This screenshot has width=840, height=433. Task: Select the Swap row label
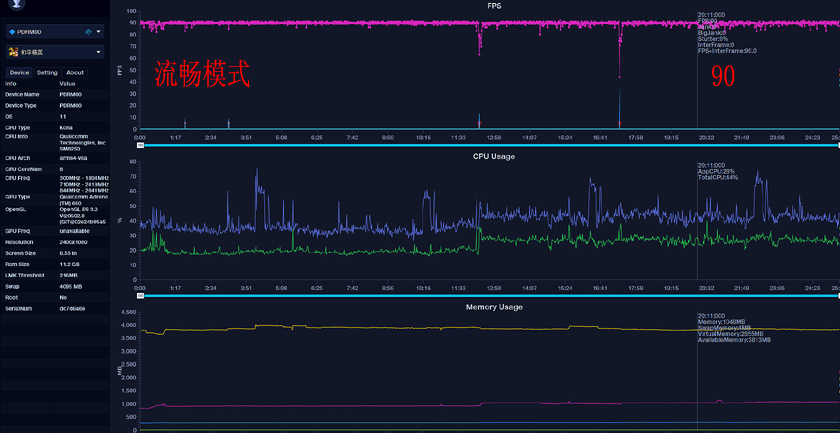(12, 286)
